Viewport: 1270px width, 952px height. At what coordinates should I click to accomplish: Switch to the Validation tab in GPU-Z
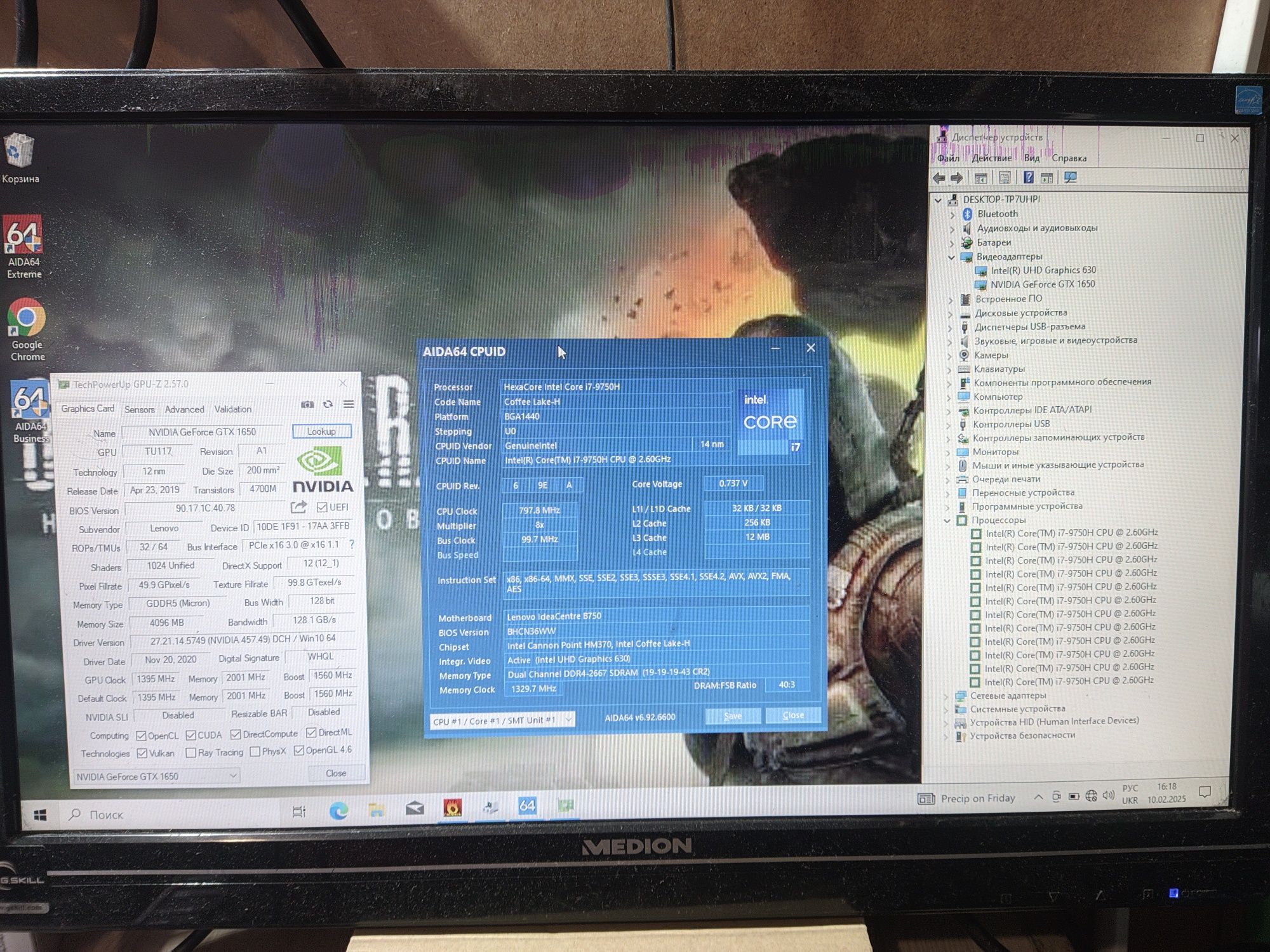pyautogui.click(x=232, y=409)
